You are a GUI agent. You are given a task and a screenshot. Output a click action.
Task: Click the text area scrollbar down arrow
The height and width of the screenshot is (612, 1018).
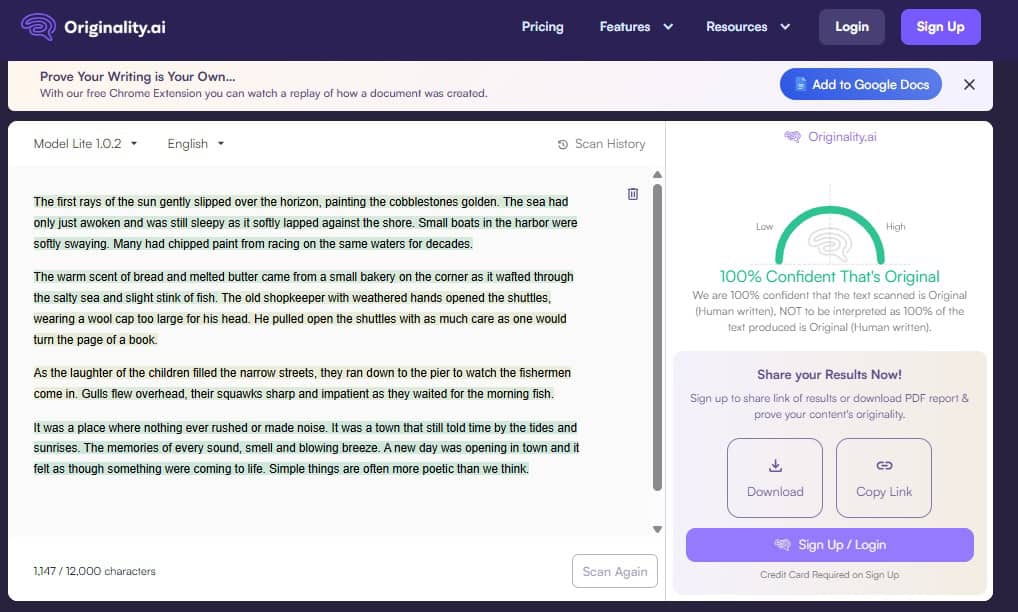pos(657,529)
